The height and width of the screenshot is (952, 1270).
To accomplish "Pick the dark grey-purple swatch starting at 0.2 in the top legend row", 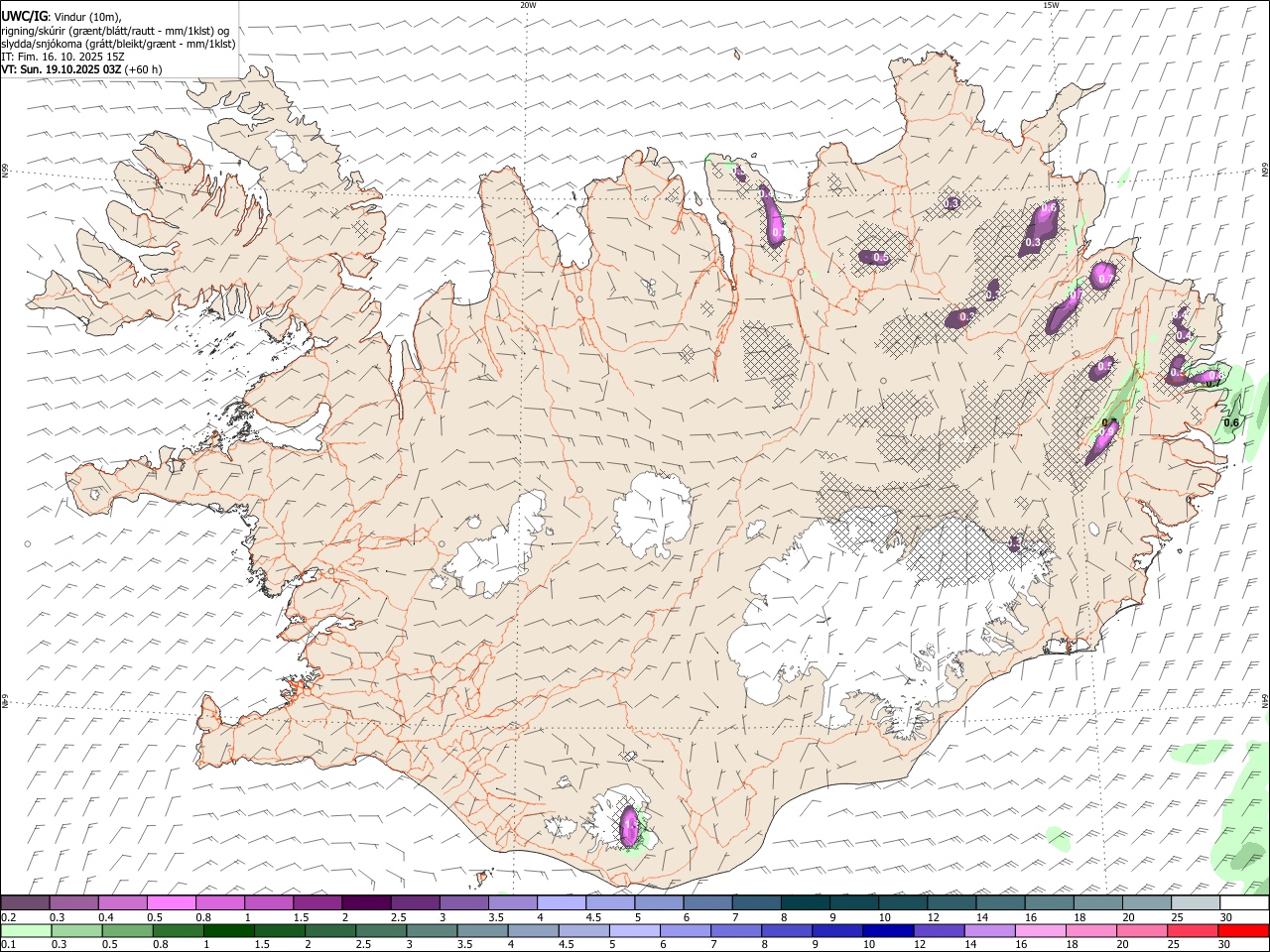I will (25, 903).
